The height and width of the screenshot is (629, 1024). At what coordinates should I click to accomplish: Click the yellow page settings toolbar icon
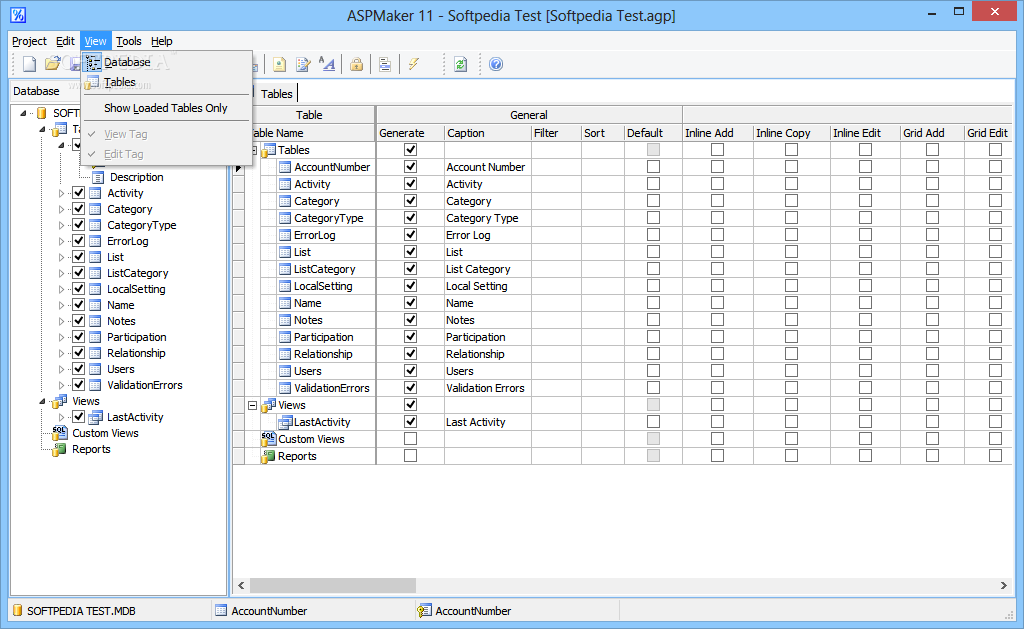pos(280,64)
